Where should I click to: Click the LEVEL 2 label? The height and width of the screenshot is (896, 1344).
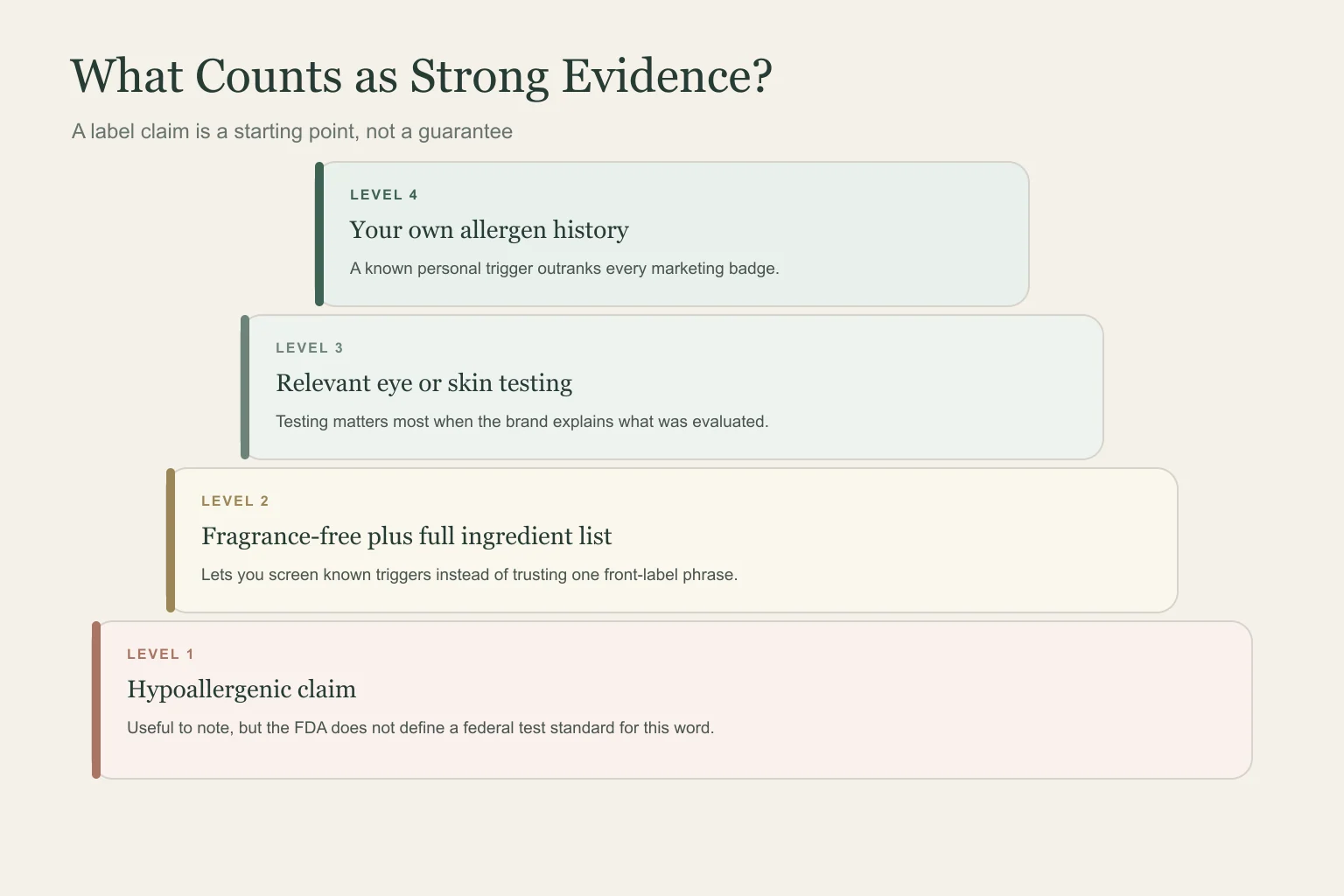234,500
